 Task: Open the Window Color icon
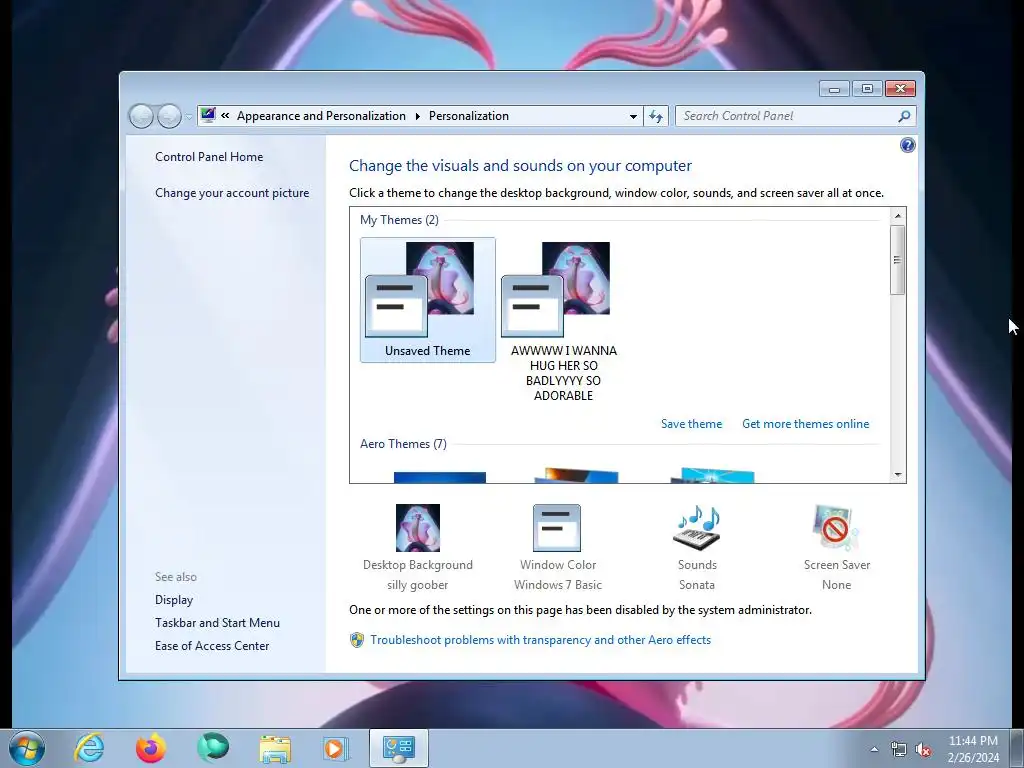(557, 528)
